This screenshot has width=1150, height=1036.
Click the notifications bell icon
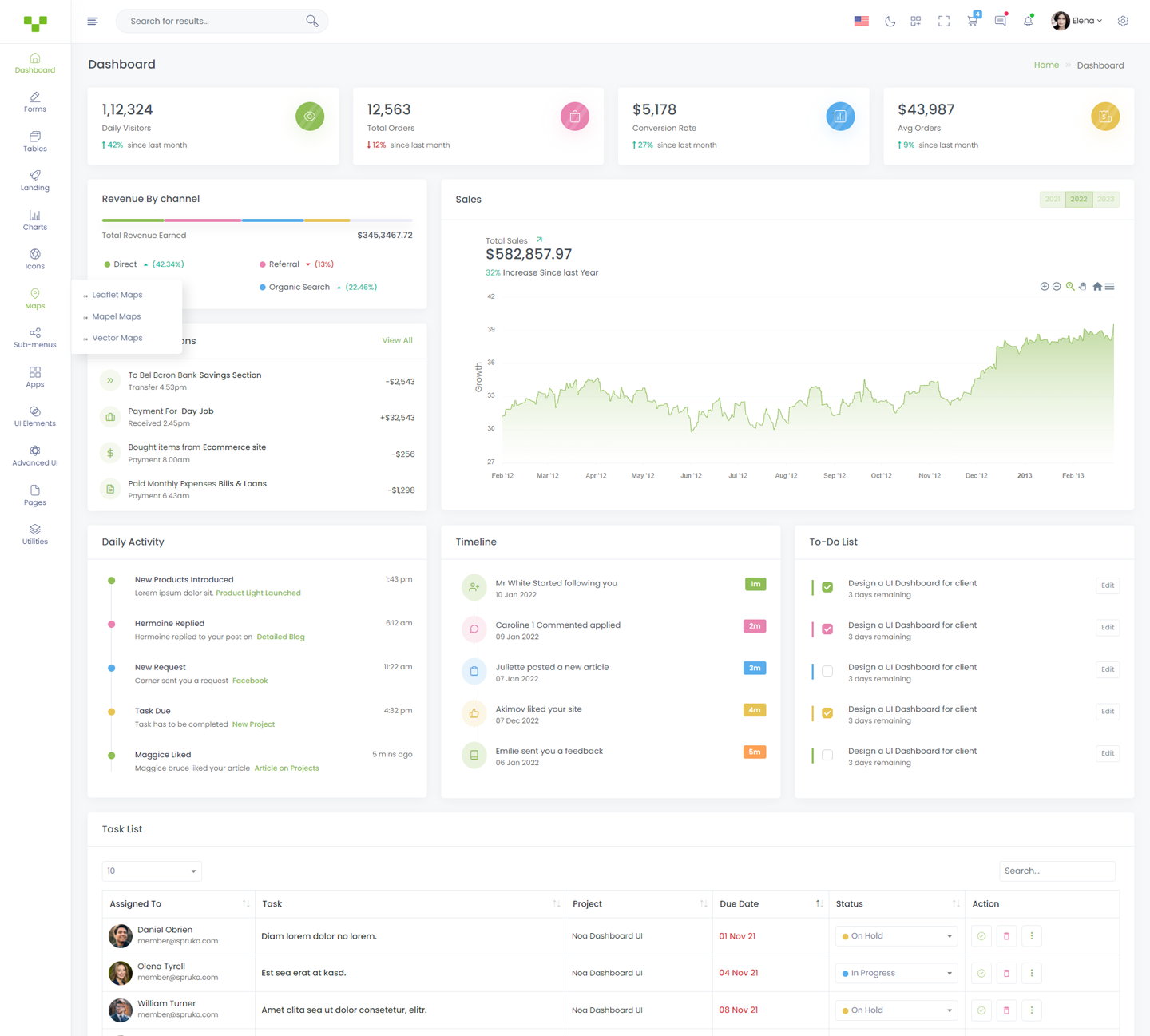coord(1028,22)
